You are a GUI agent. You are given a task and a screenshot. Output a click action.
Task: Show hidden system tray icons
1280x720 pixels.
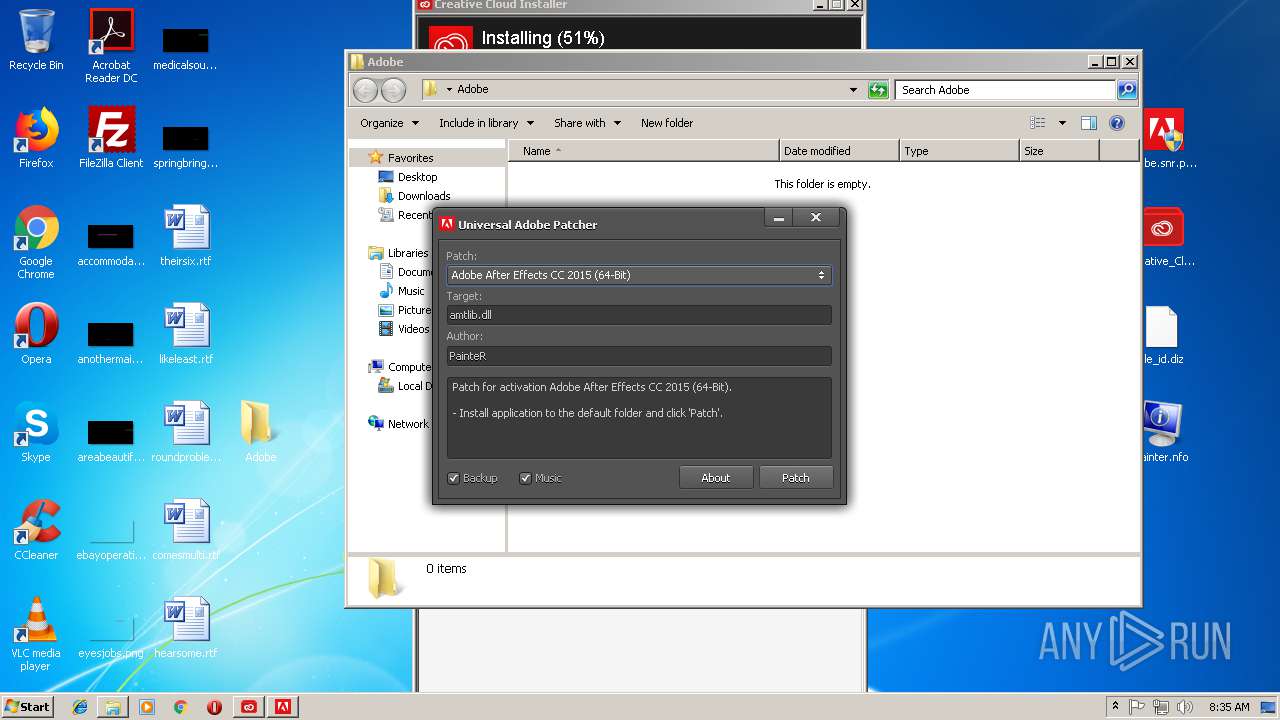1115,707
